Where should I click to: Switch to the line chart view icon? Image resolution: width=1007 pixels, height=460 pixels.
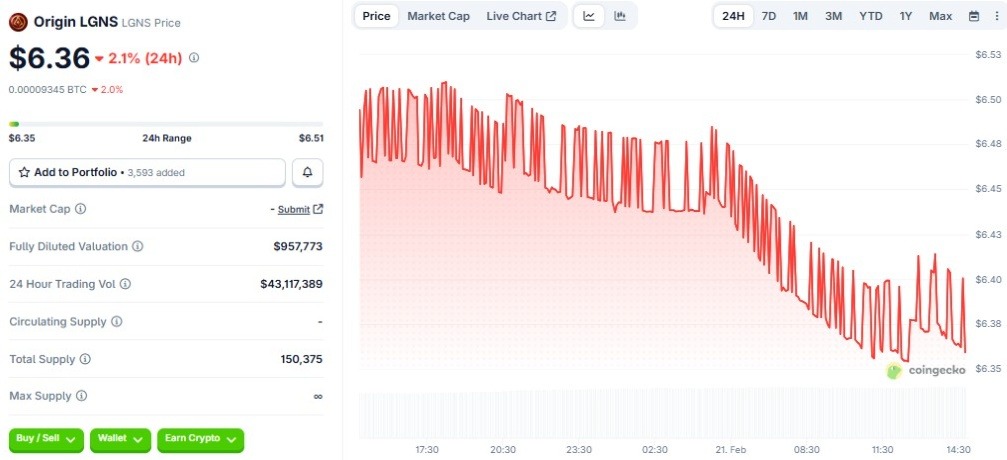click(x=589, y=17)
